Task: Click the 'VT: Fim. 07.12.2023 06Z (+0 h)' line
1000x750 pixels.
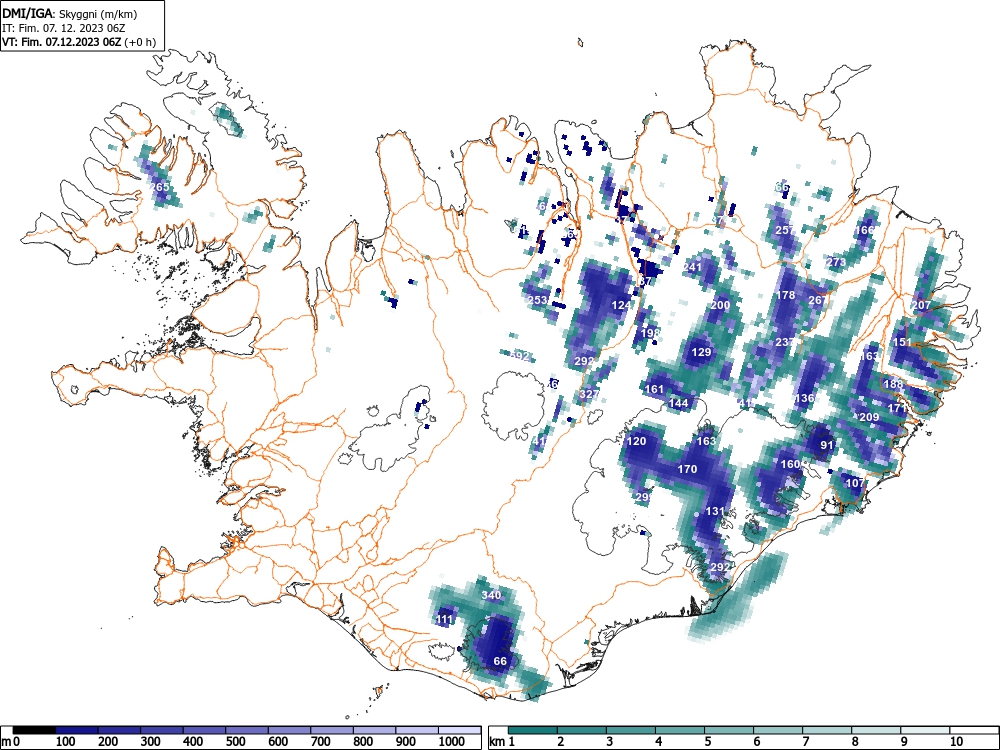Action: [x=78, y=42]
